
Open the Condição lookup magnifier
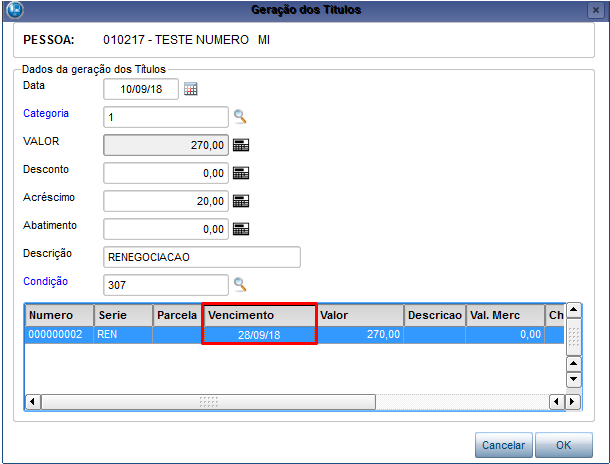240,285
